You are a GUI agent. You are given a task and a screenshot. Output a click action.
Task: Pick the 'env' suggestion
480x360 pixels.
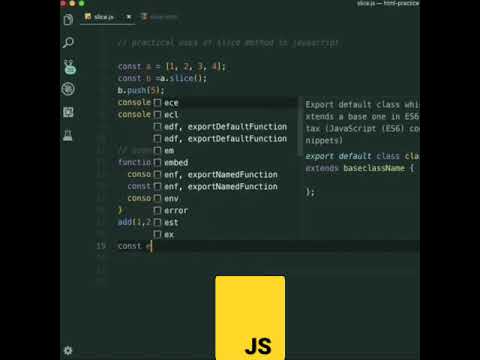[225, 199]
